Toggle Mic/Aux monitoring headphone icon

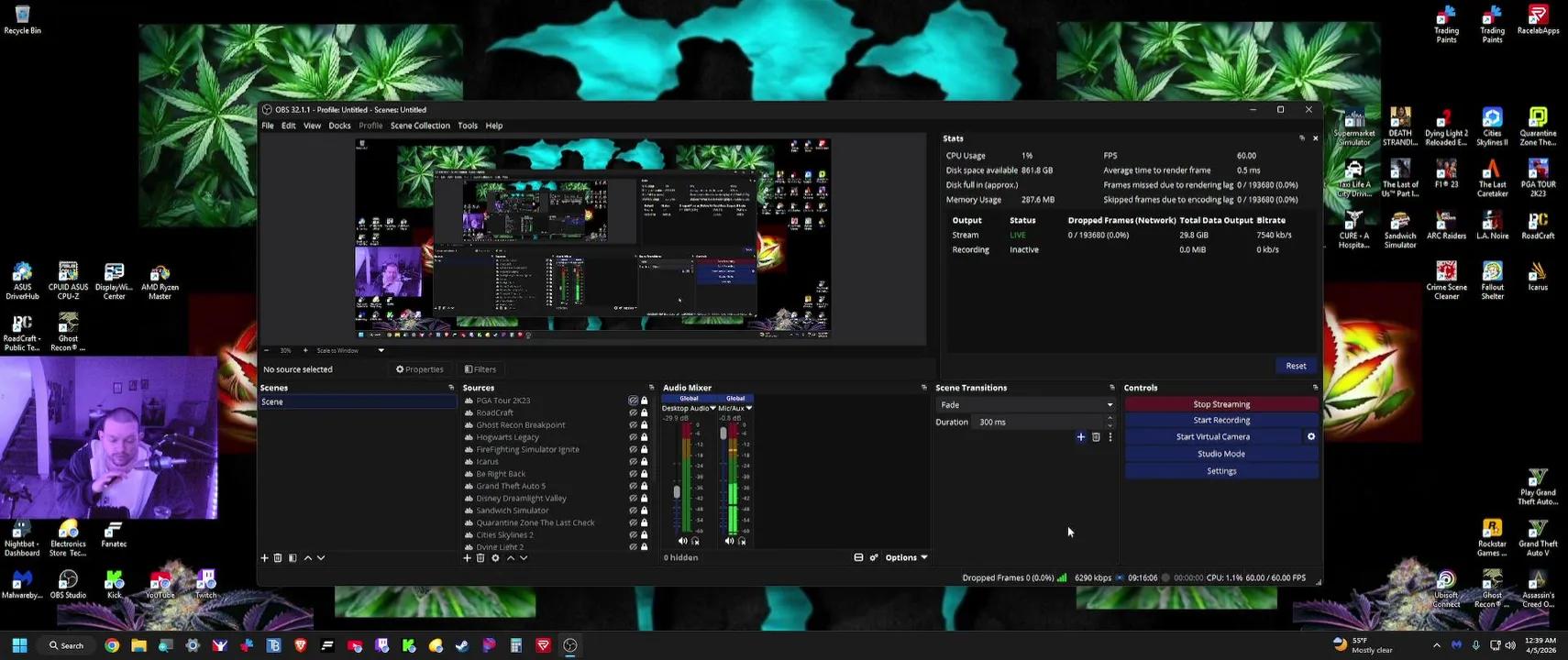[742, 541]
